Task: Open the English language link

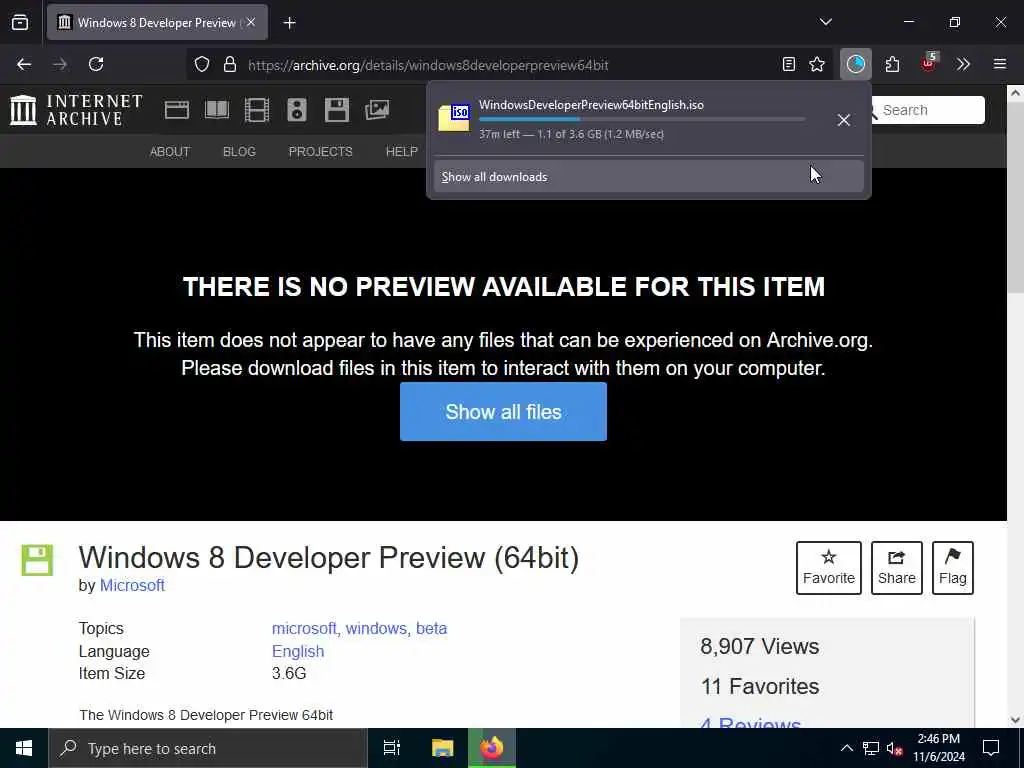Action: (x=298, y=651)
